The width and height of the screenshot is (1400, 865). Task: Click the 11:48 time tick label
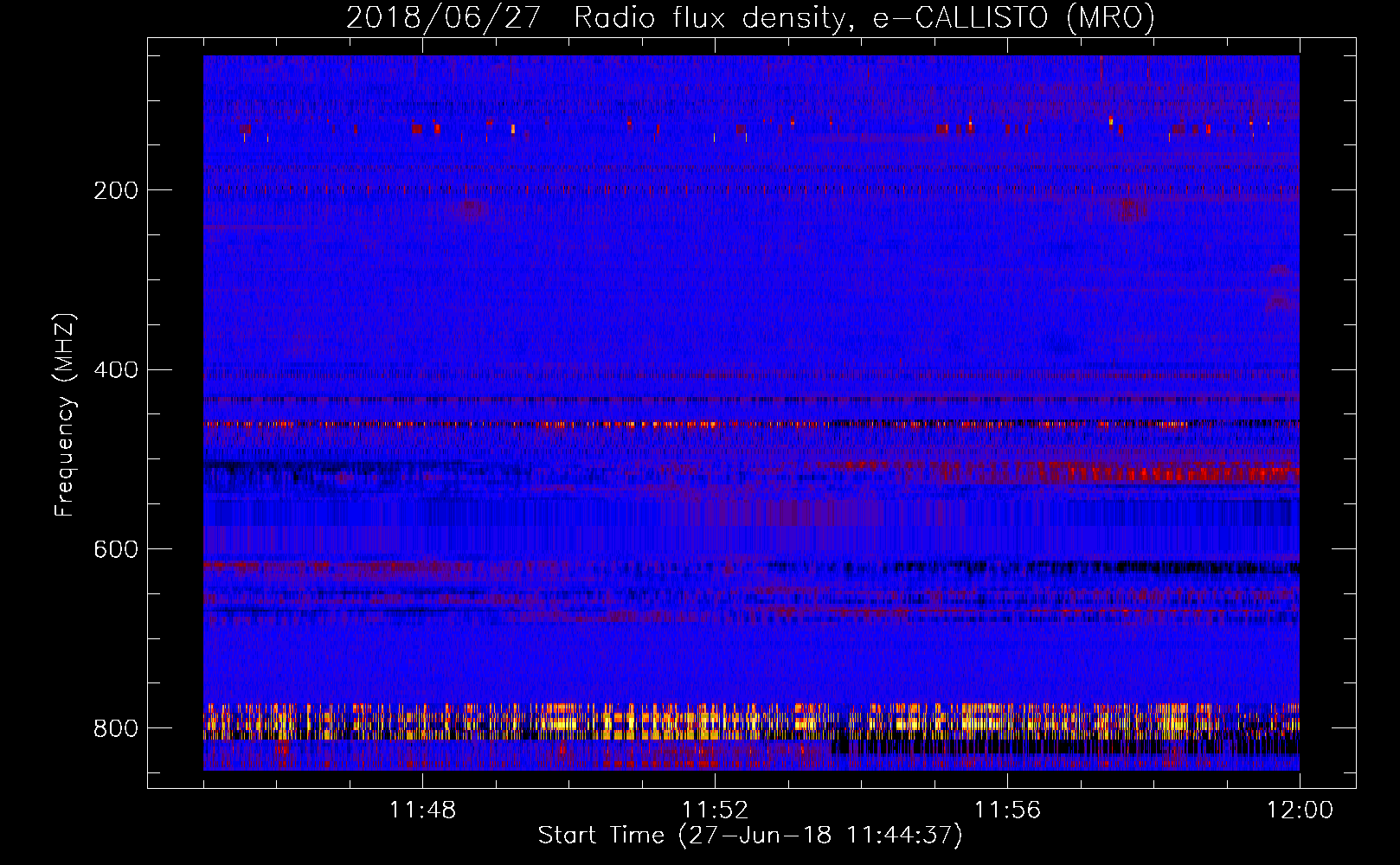pyautogui.click(x=422, y=811)
